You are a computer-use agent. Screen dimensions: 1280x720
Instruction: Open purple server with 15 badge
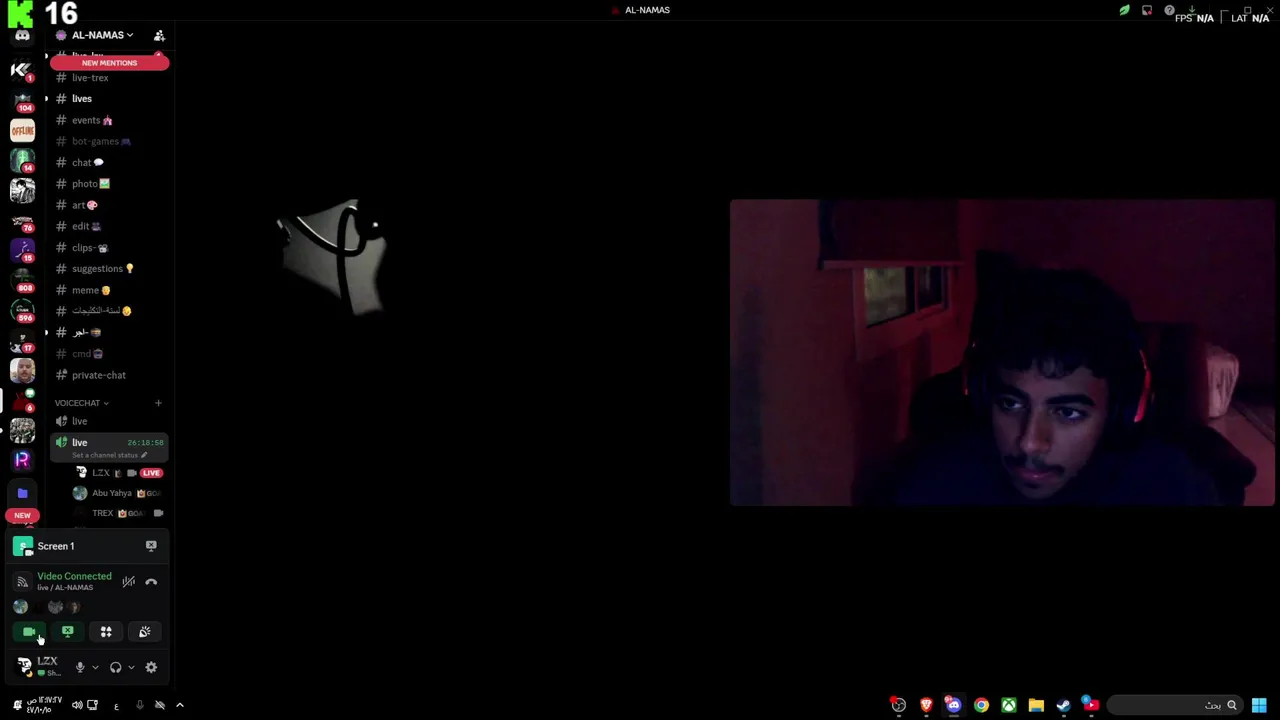point(22,250)
